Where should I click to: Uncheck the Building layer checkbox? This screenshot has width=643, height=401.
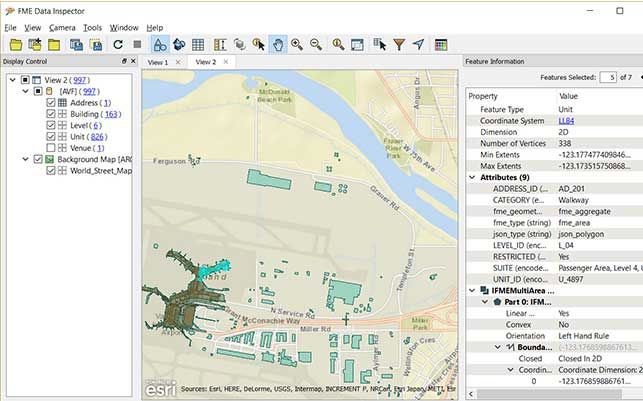[51, 114]
